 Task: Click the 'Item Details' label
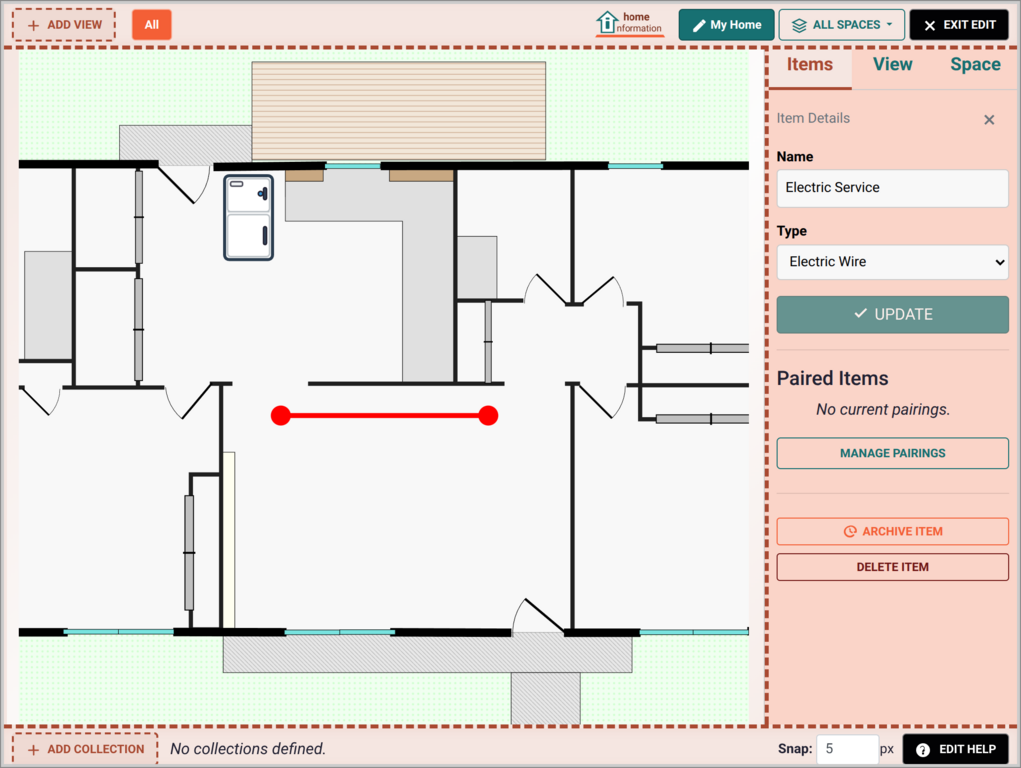click(813, 119)
